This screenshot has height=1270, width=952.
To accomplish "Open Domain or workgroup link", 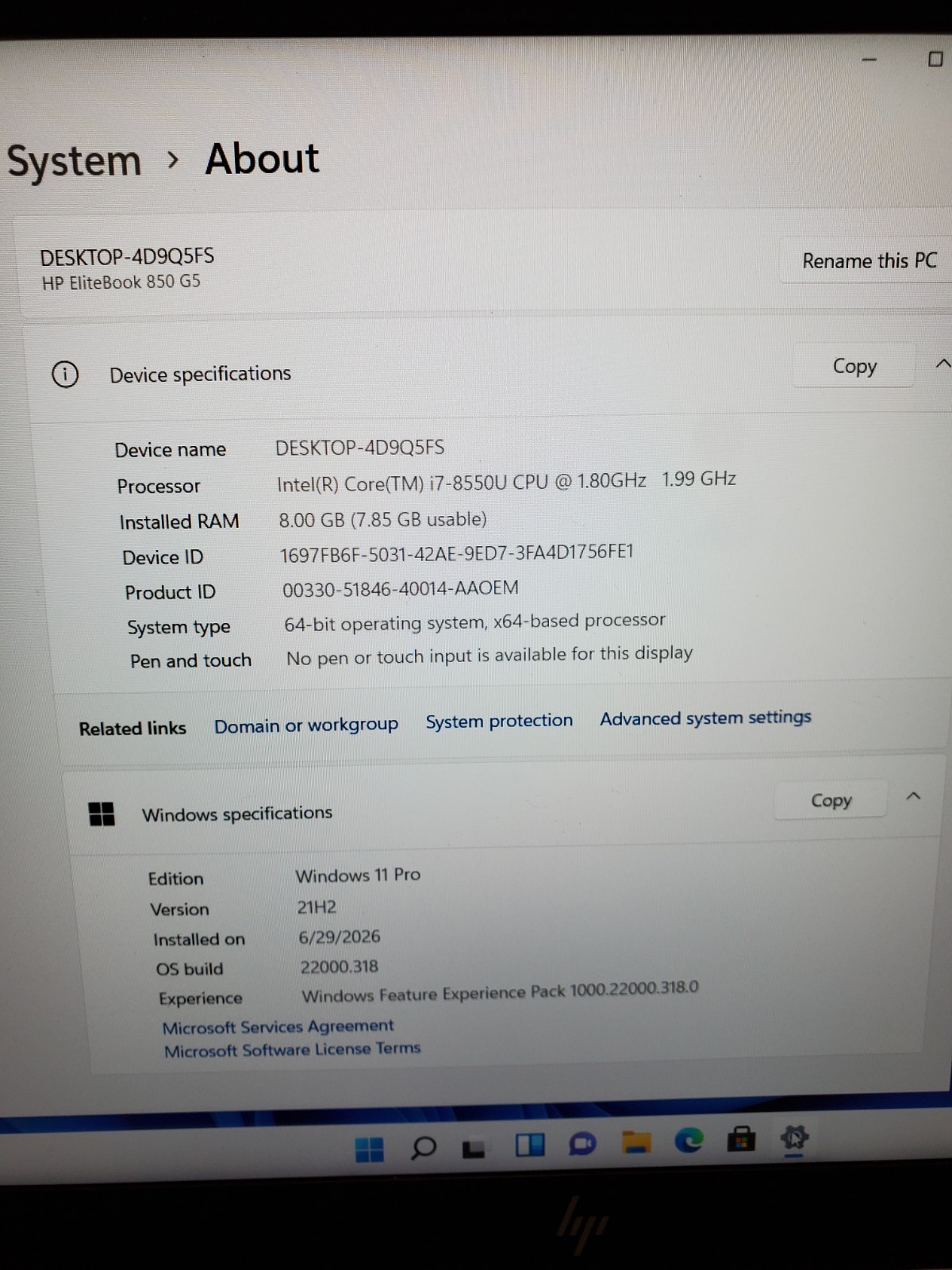I will [x=306, y=725].
